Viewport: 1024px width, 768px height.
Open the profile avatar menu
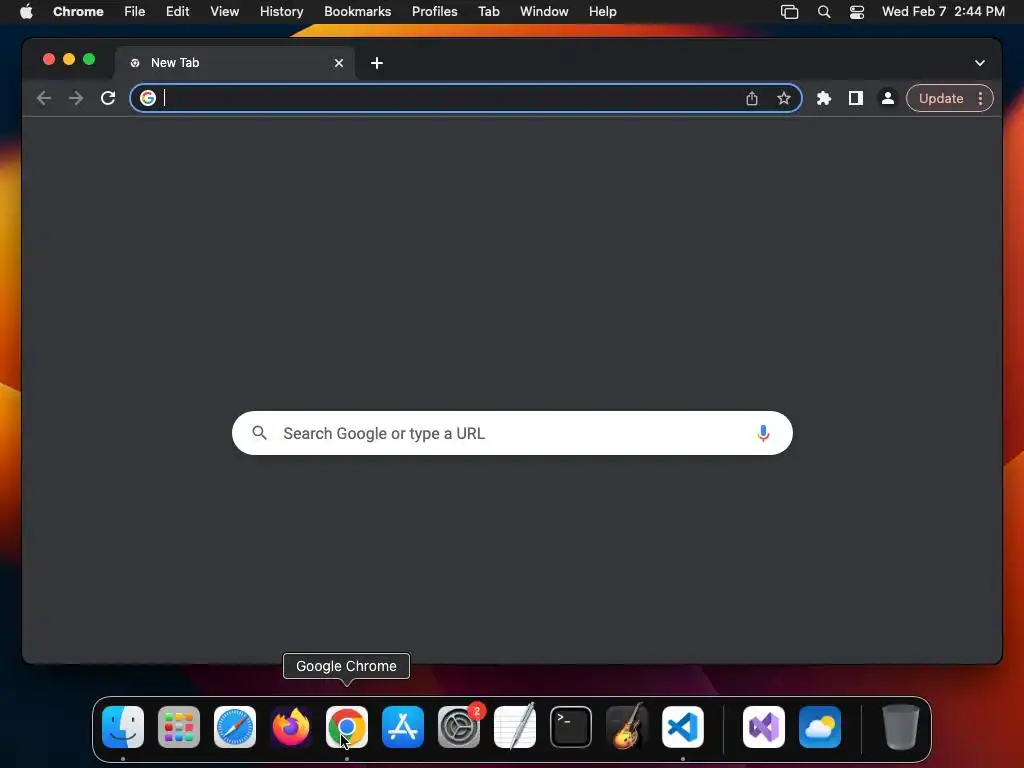(x=888, y=98)
